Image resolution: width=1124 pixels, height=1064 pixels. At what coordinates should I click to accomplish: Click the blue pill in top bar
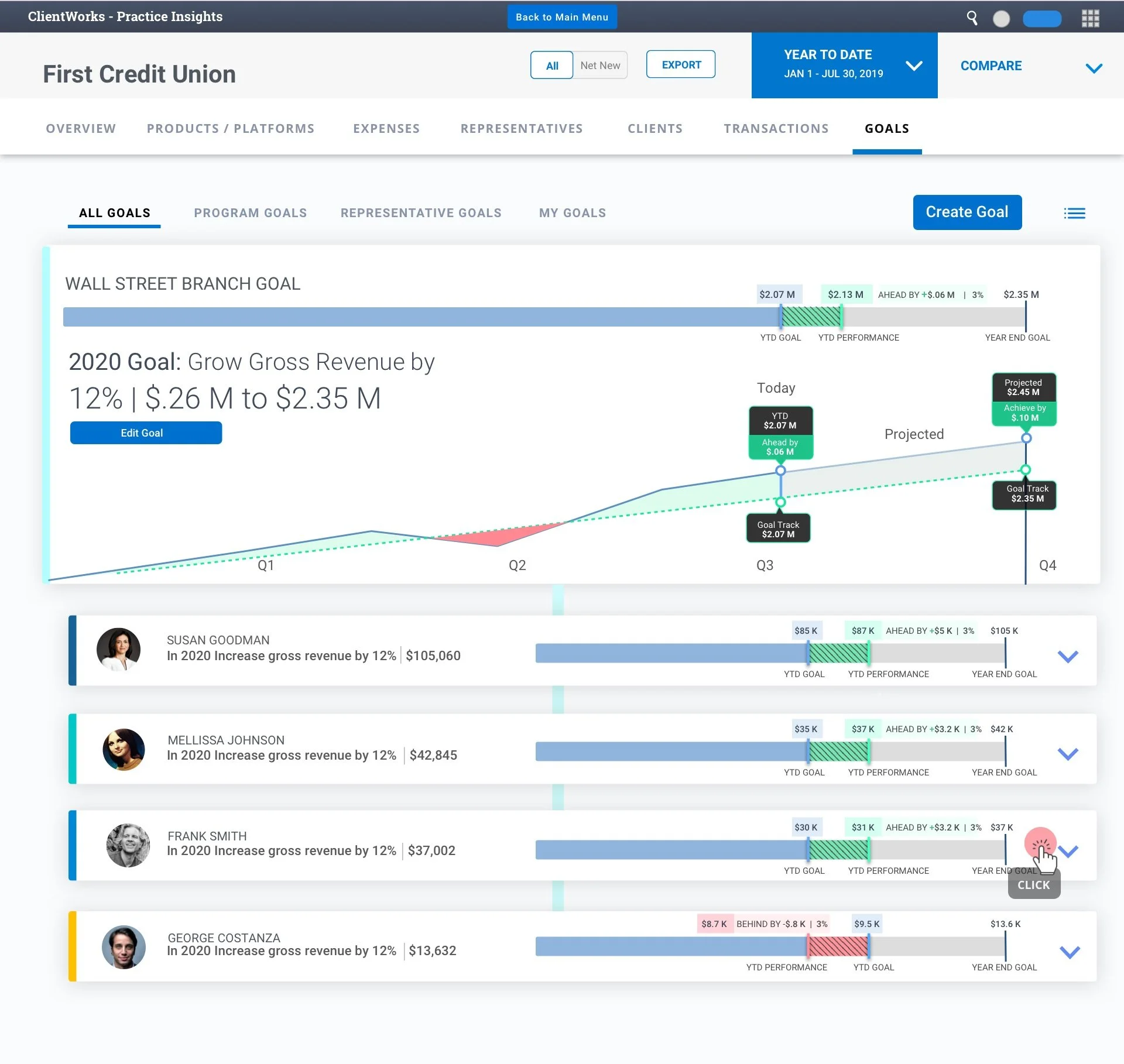pos(1042,19)
